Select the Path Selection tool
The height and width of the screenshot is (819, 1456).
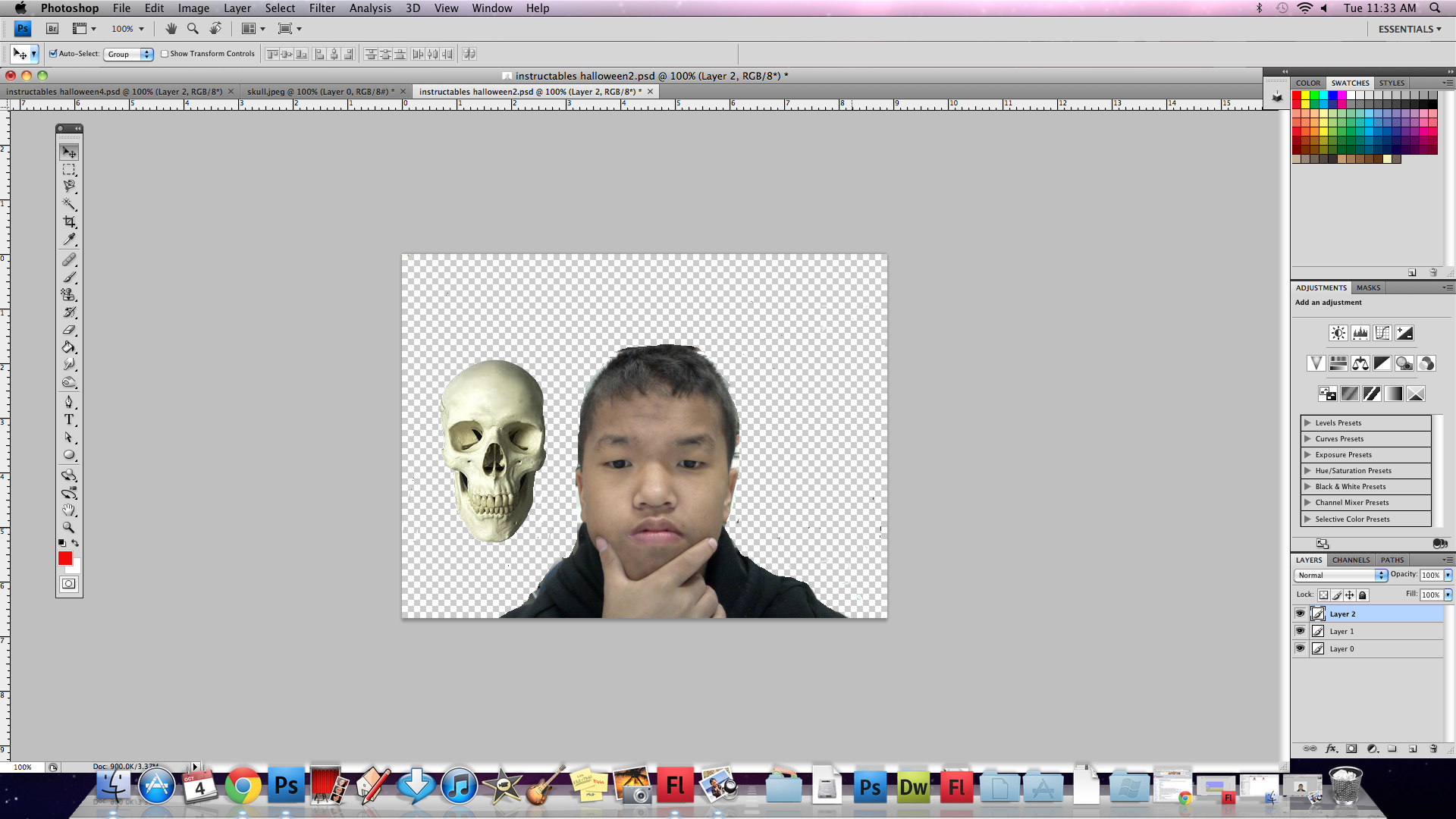(69, 438)
